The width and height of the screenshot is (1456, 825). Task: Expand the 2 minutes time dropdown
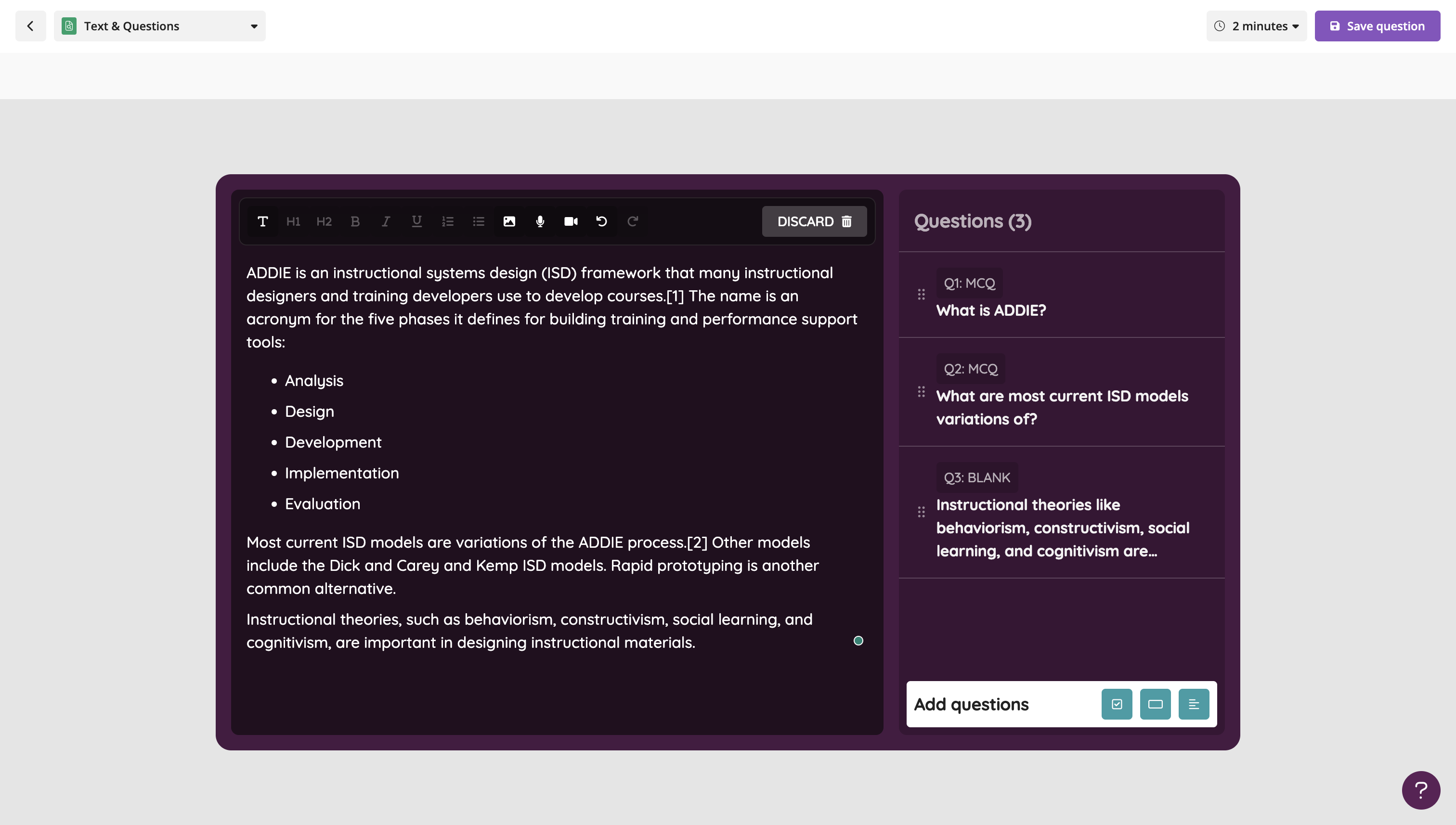tap(1256, 26)
